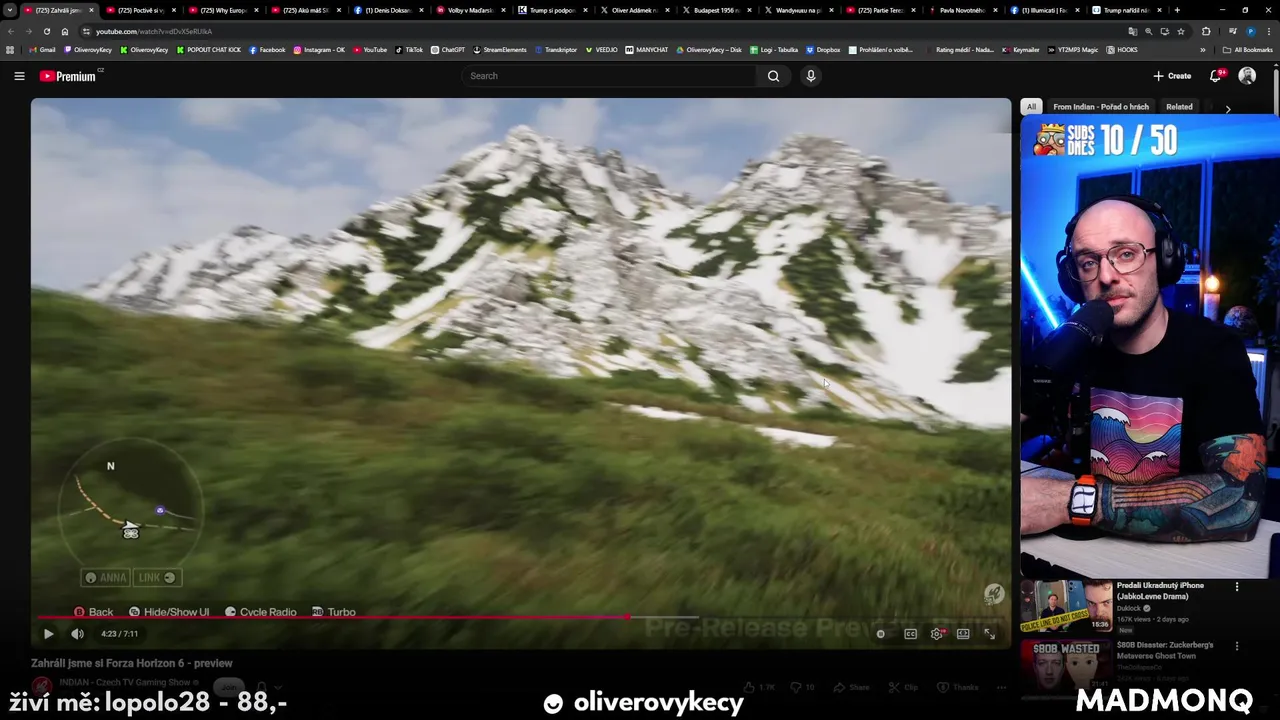Select 'From Indian - Pořad o hrách' chip
1280x720 pixels.
point(1101,106)
